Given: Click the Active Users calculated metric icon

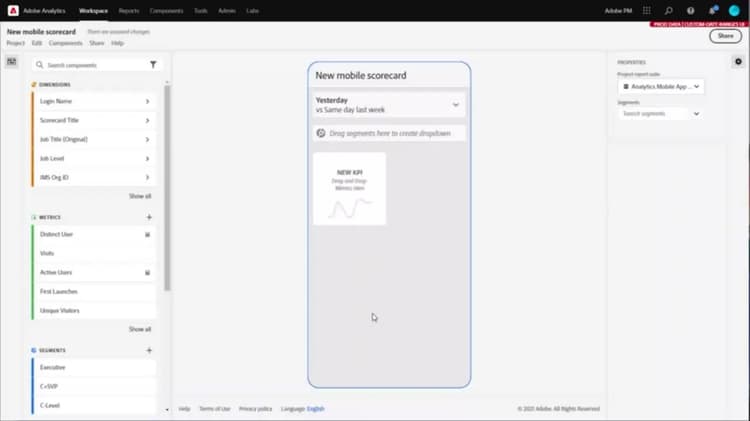Looking at the screenshot, I should pyautogui.click(x=147, y=273).
